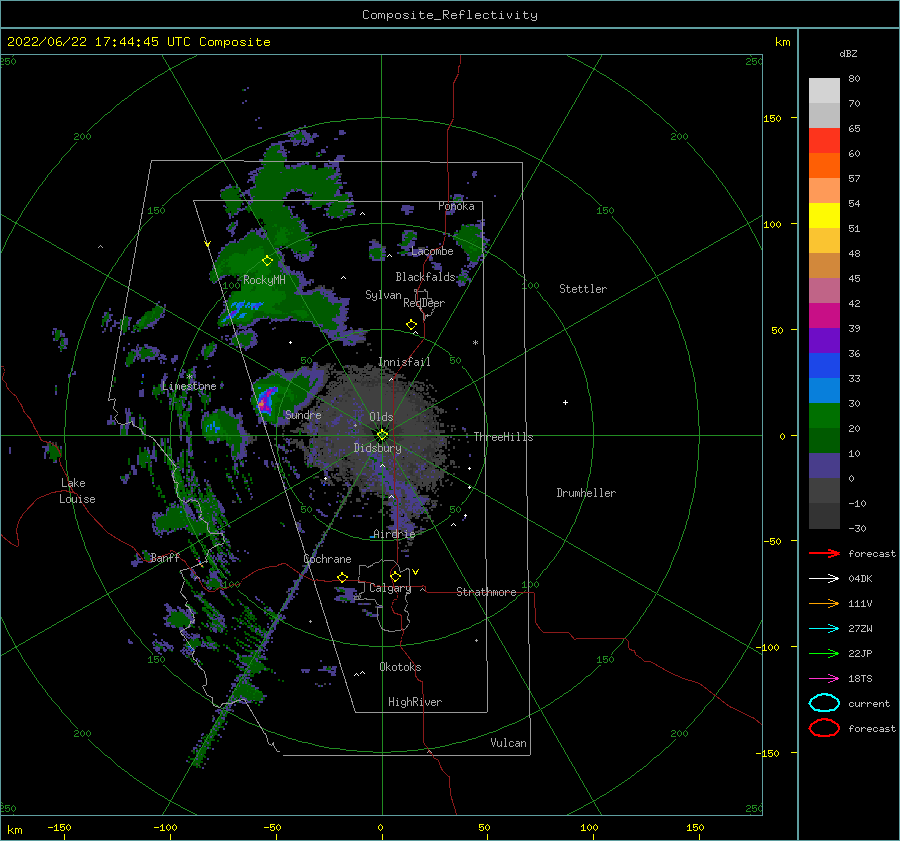The width and height of the screenshot is (900, 841).
Task: Click the magenta 18TS arrow in the legend
Action: coord(824,679)
